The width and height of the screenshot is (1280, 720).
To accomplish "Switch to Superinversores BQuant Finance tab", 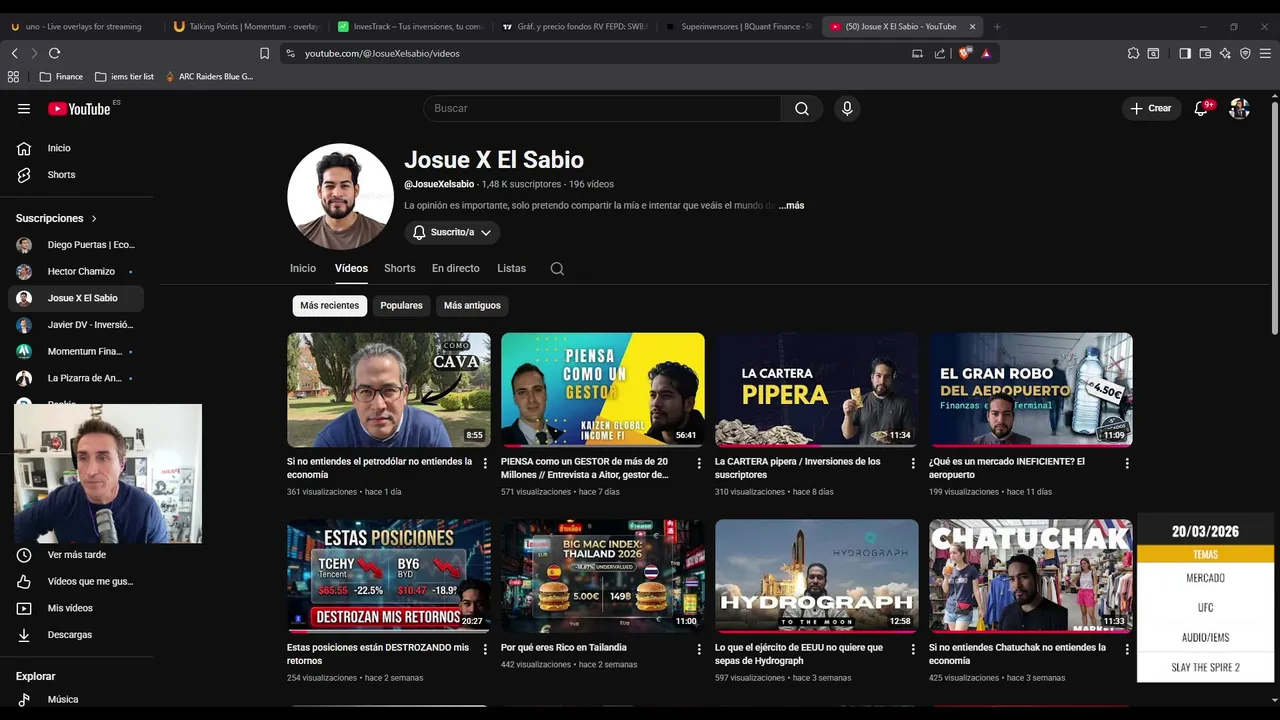I will (x=738, y=26).
